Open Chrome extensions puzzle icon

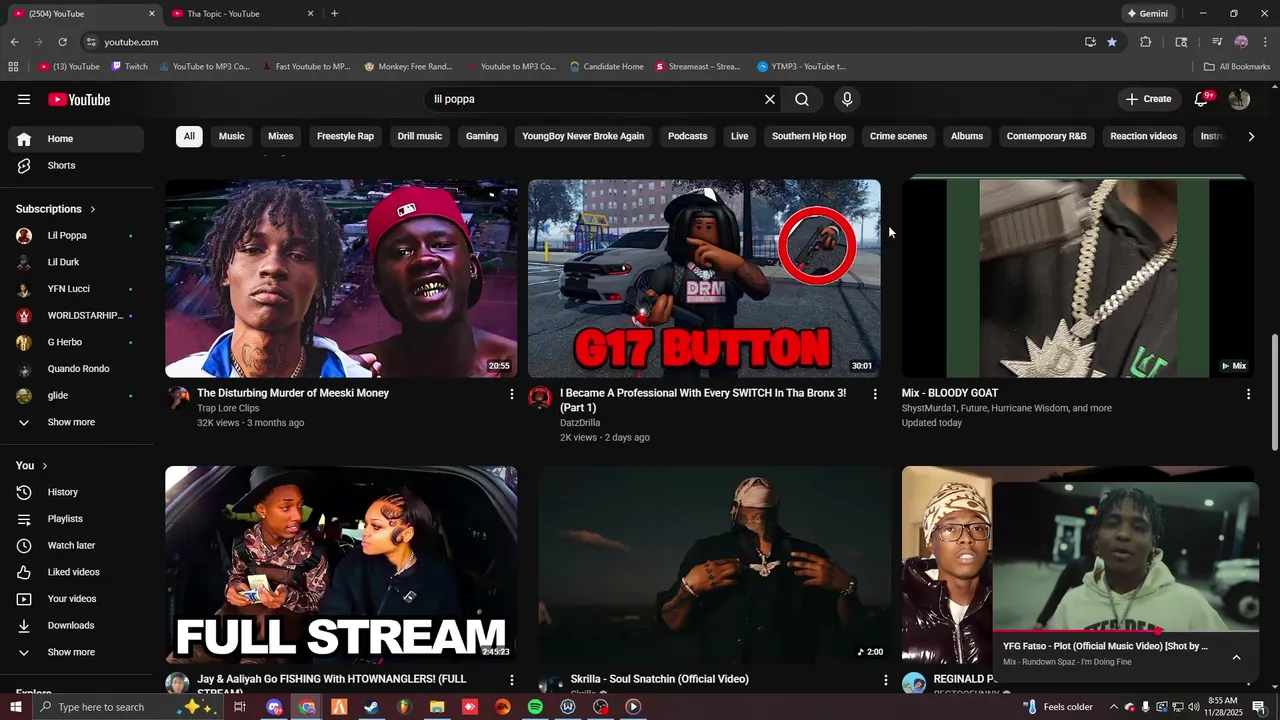point(1146,42)
